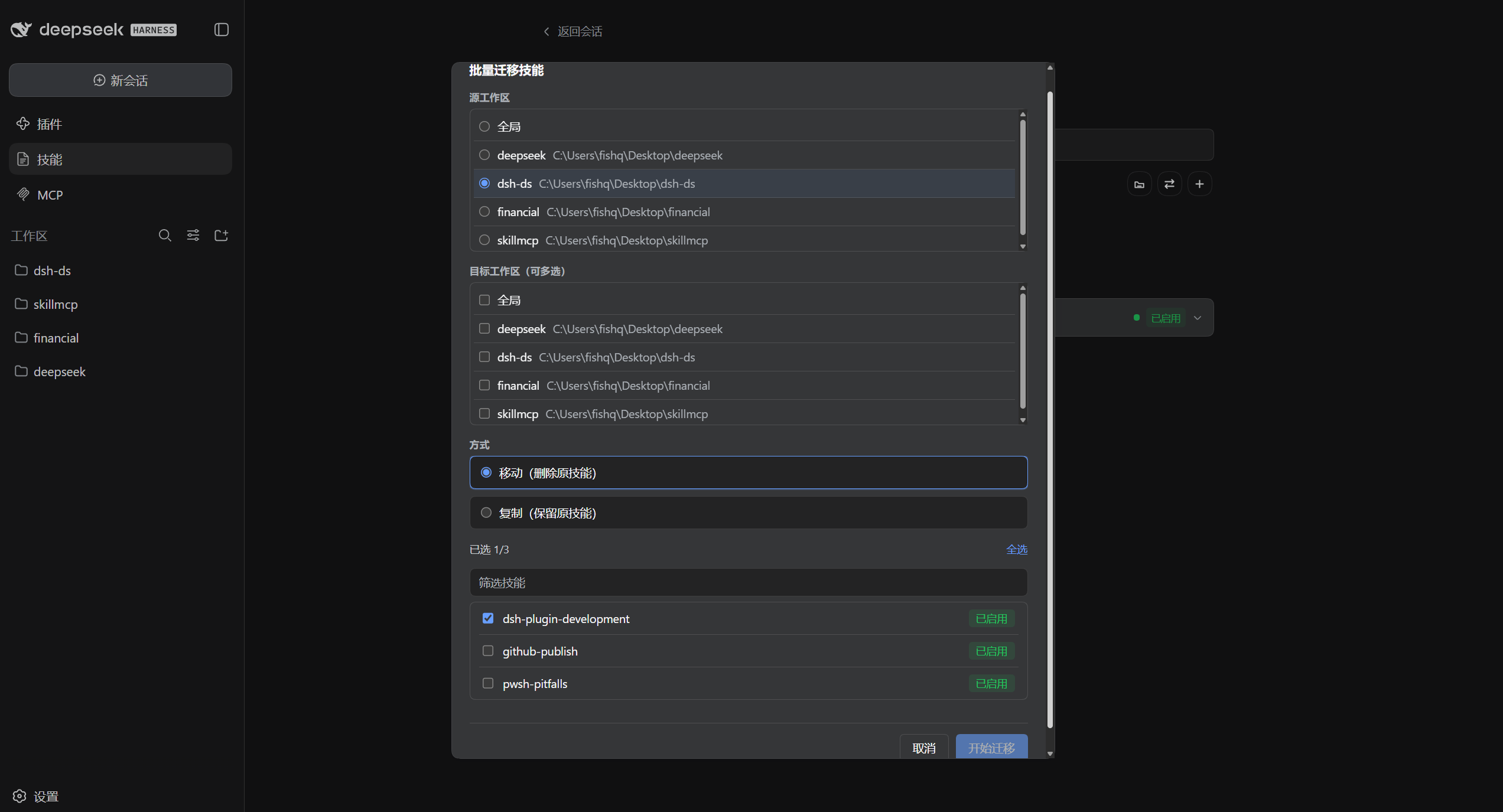Select financial as source workspace
Viewport: 1503px width, 812px height.
pos(744,212)
